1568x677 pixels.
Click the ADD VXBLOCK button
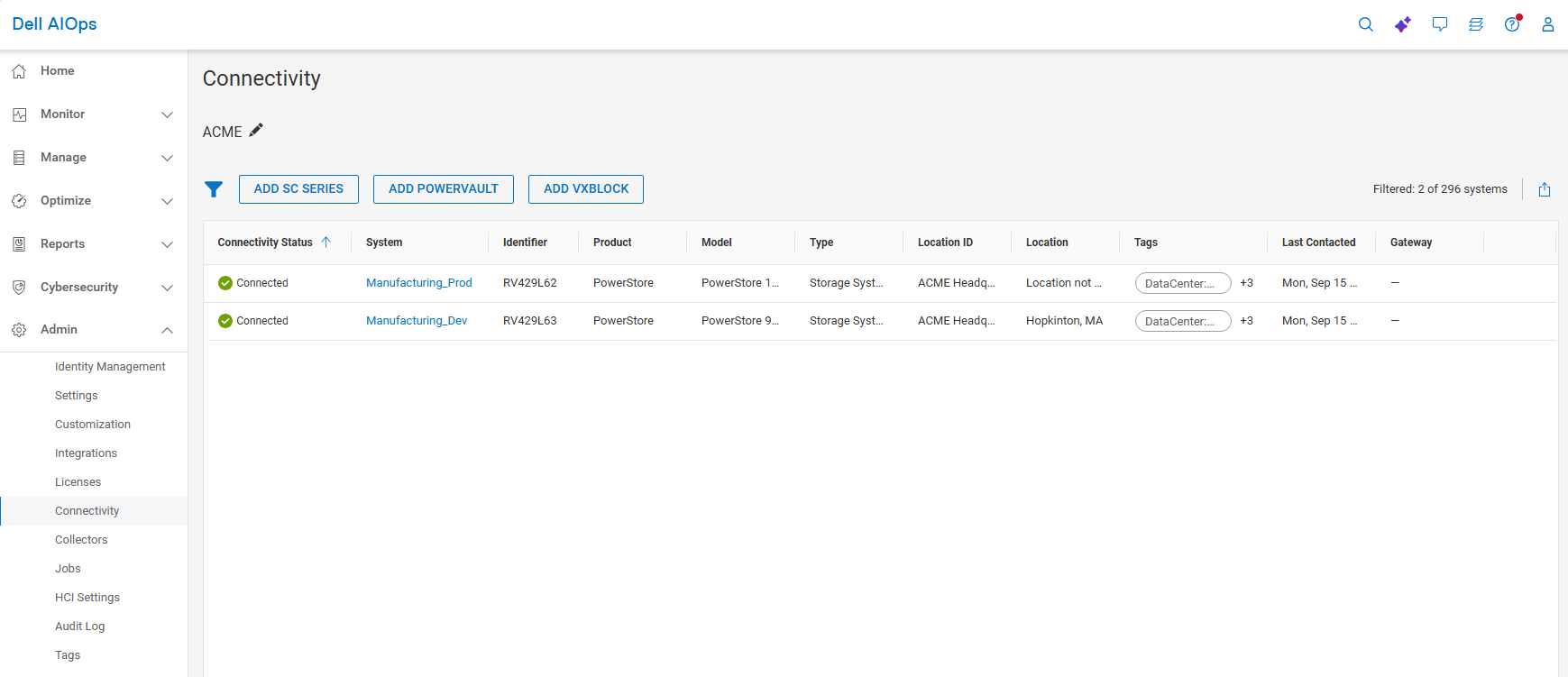point(586,189)
